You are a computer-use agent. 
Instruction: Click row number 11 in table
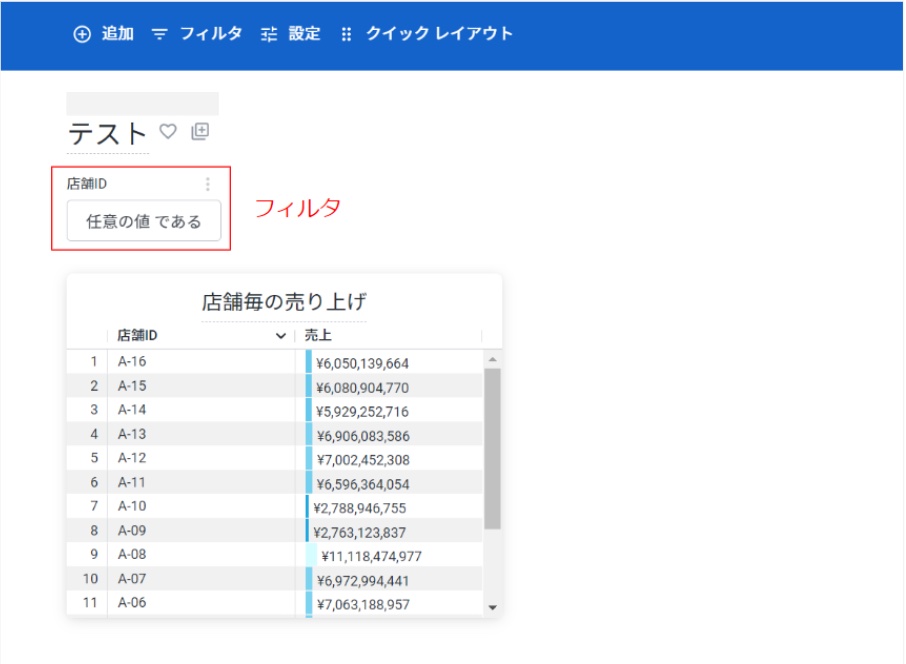(90, 602)
